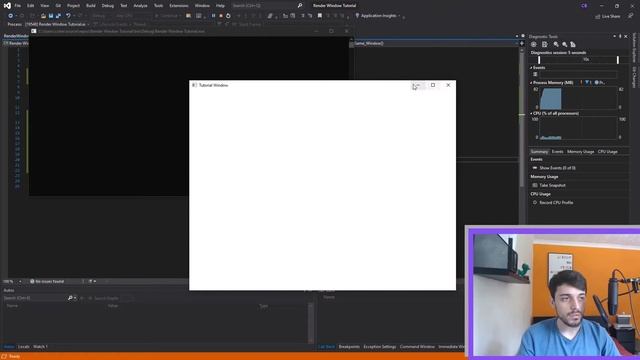This screenshot has height=360, width=640.
Task: Click the right handle of the diagnostics timeline
Action: 618,60
